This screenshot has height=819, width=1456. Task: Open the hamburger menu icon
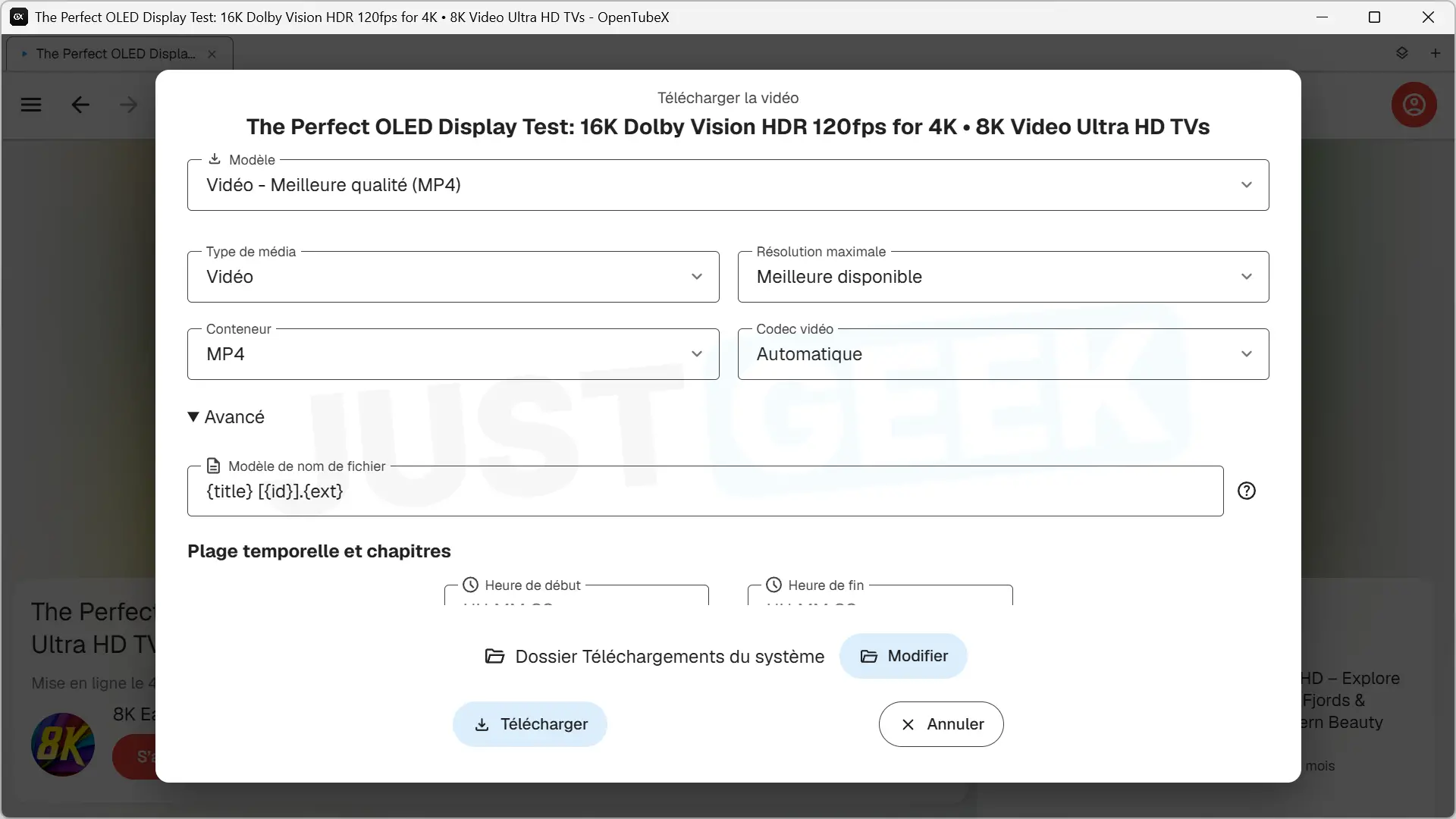coord(31,105)
